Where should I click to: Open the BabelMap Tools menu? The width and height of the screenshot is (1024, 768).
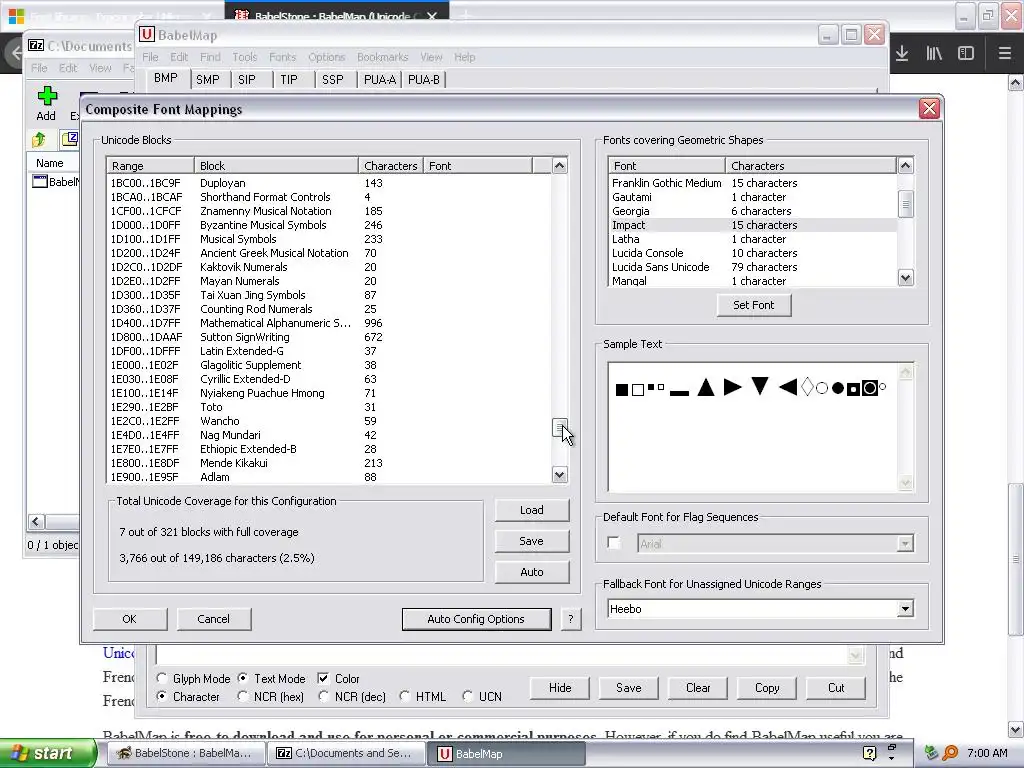pos(244,57)
